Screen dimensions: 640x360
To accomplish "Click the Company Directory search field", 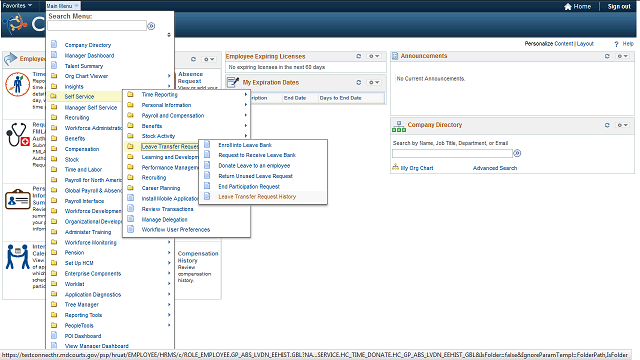I will [452, 153].
